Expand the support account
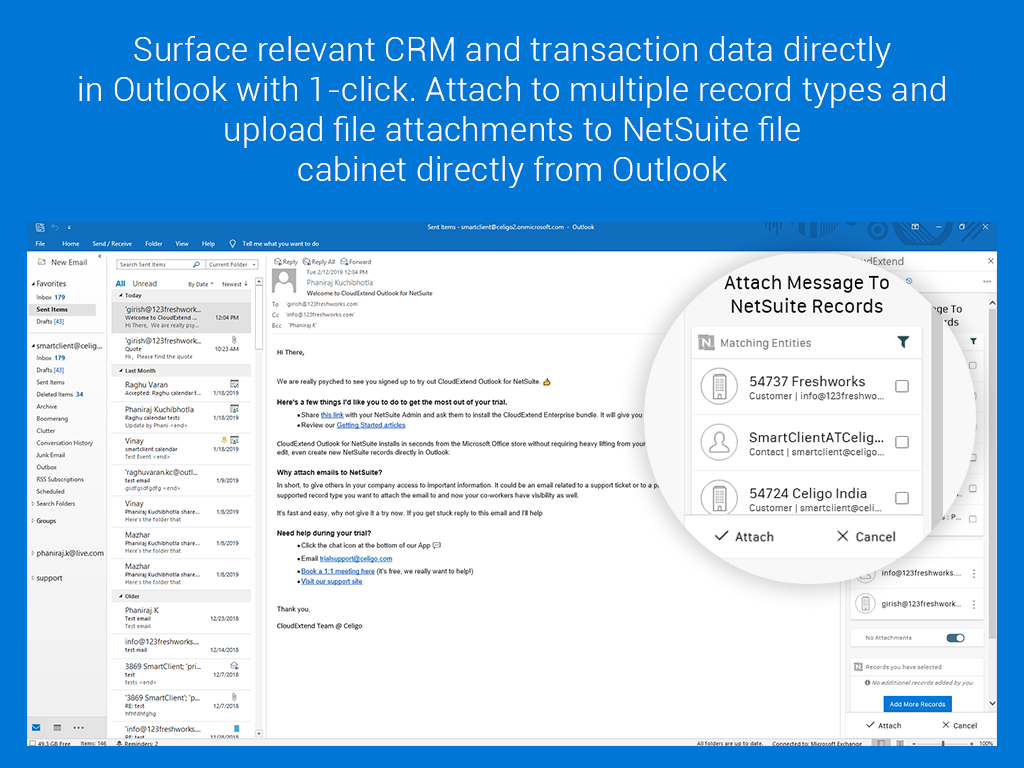The image size is (1024, 768). [x=33, y=578]
